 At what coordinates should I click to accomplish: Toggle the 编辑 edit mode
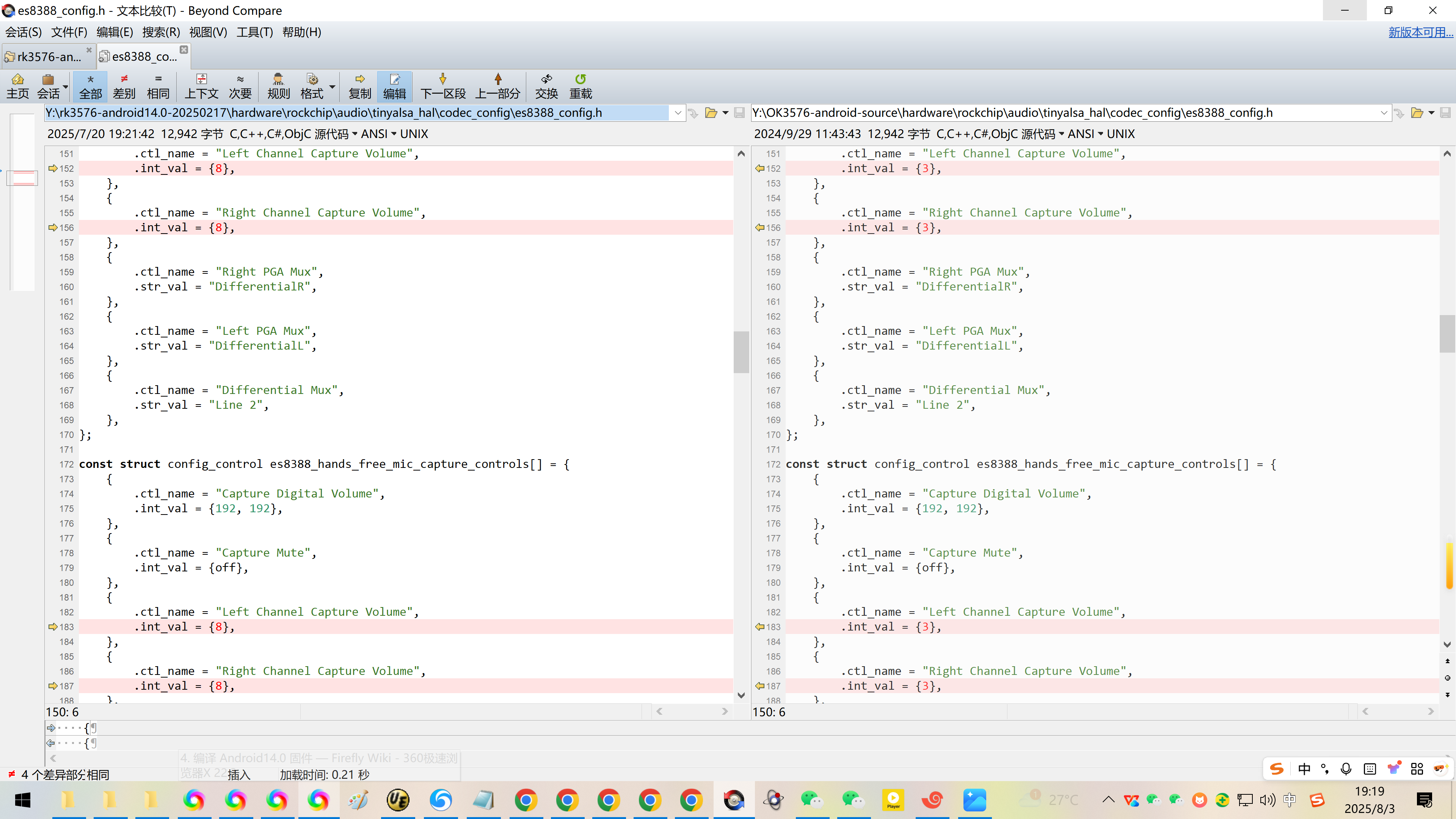pos(394,86)
